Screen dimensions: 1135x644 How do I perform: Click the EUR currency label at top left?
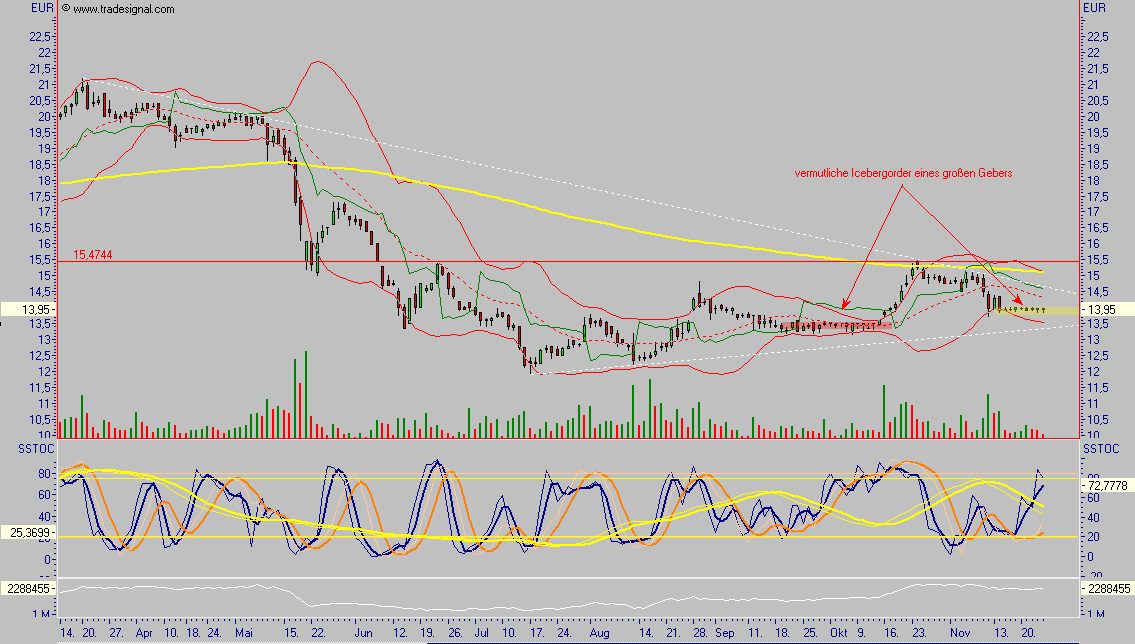click(x=42, y=8)
